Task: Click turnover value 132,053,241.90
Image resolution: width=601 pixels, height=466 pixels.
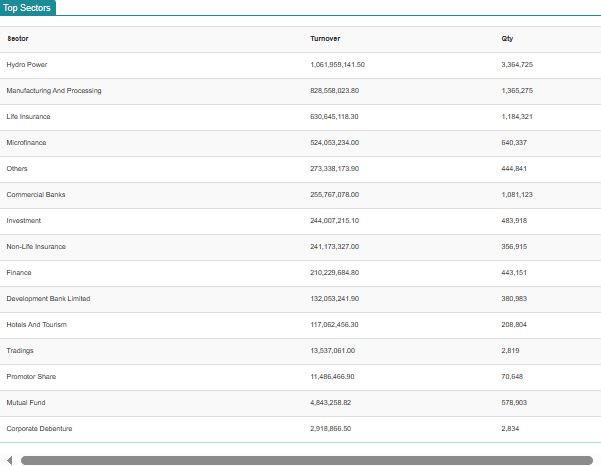Action: click(x=335, y=299)
